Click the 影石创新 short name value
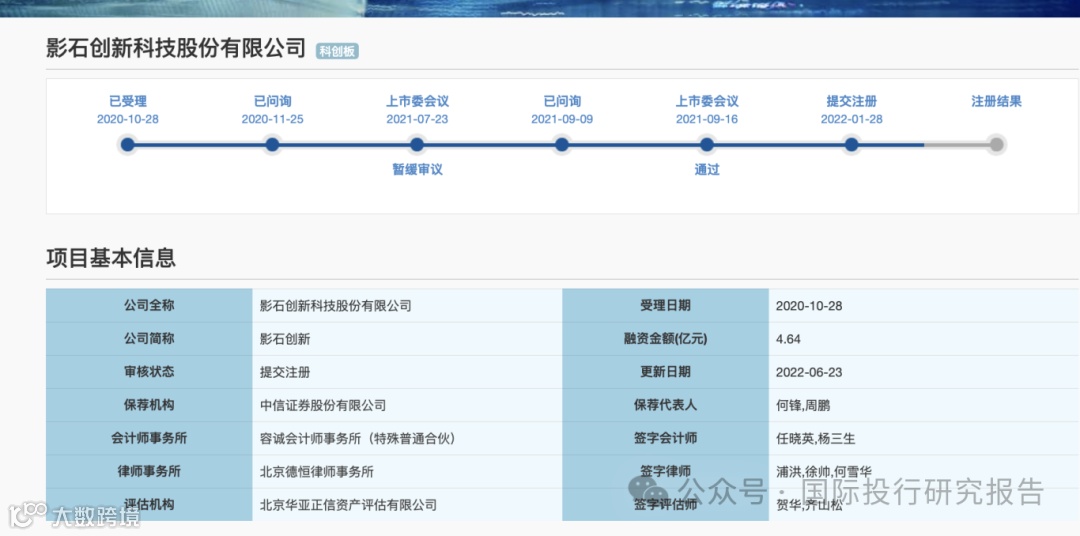The height and width of the screenshot is (536, 1080). coord(285,339)
